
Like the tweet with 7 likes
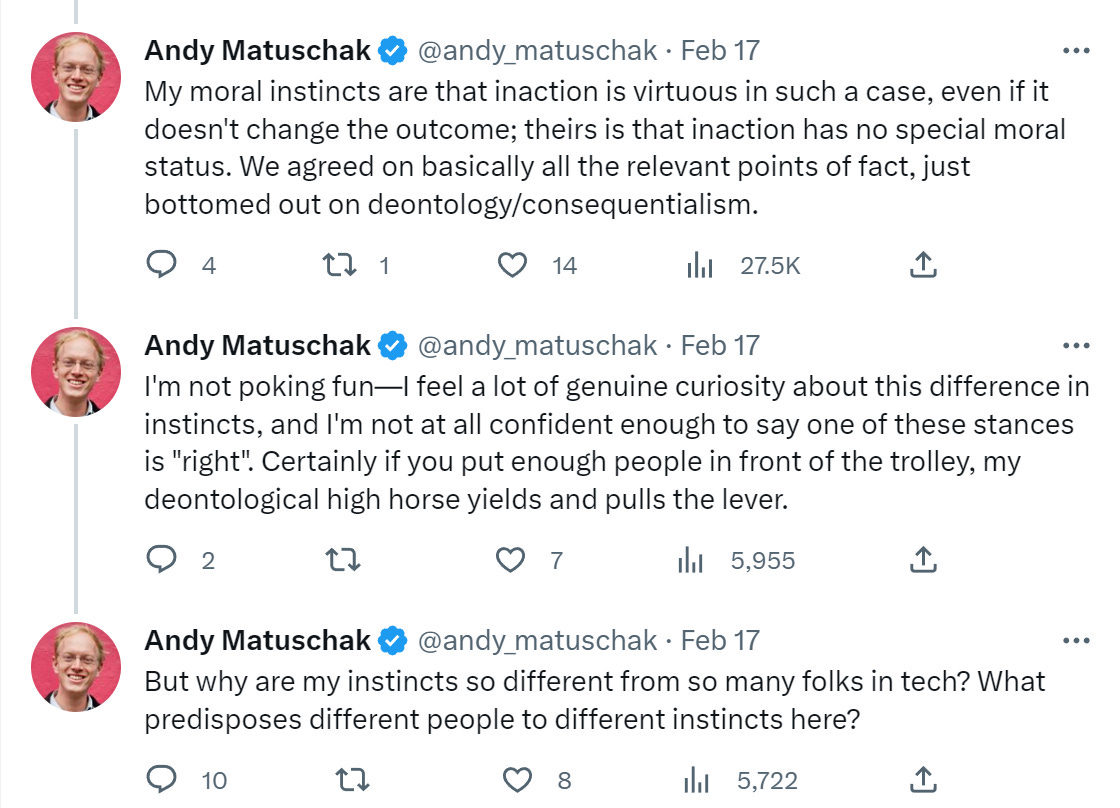(x=512, y=560)
